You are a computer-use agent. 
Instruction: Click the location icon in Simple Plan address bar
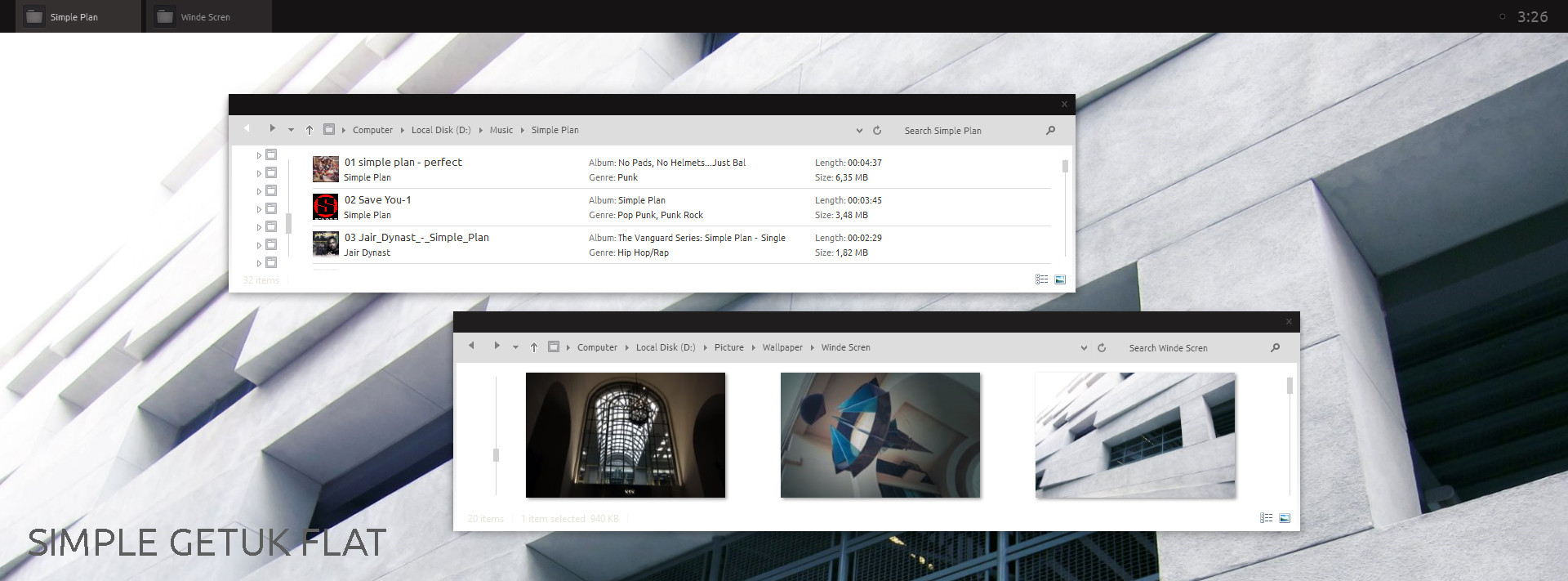pos(329,129)
